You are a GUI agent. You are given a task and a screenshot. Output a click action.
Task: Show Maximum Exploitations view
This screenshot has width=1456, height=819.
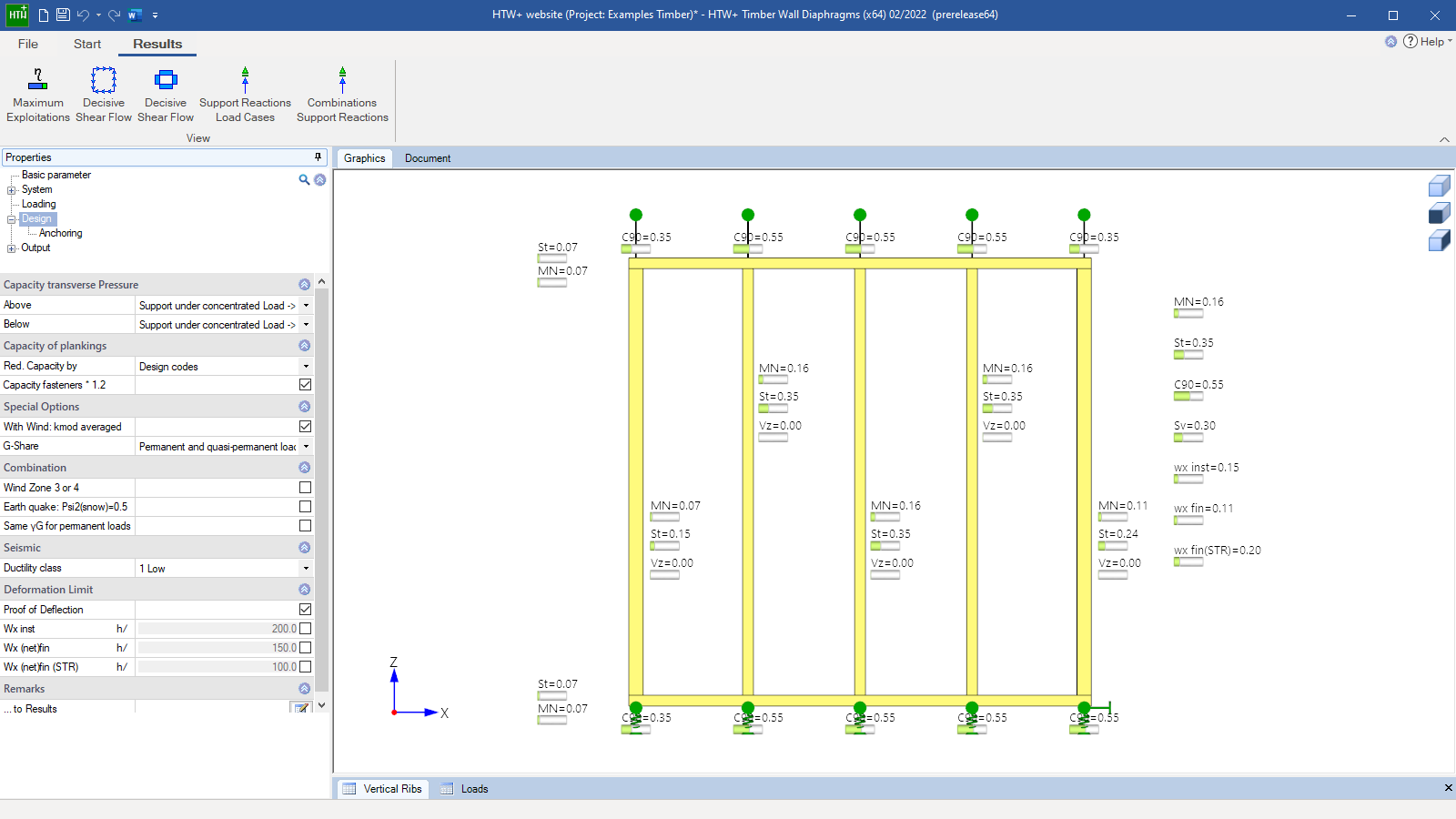38,95
